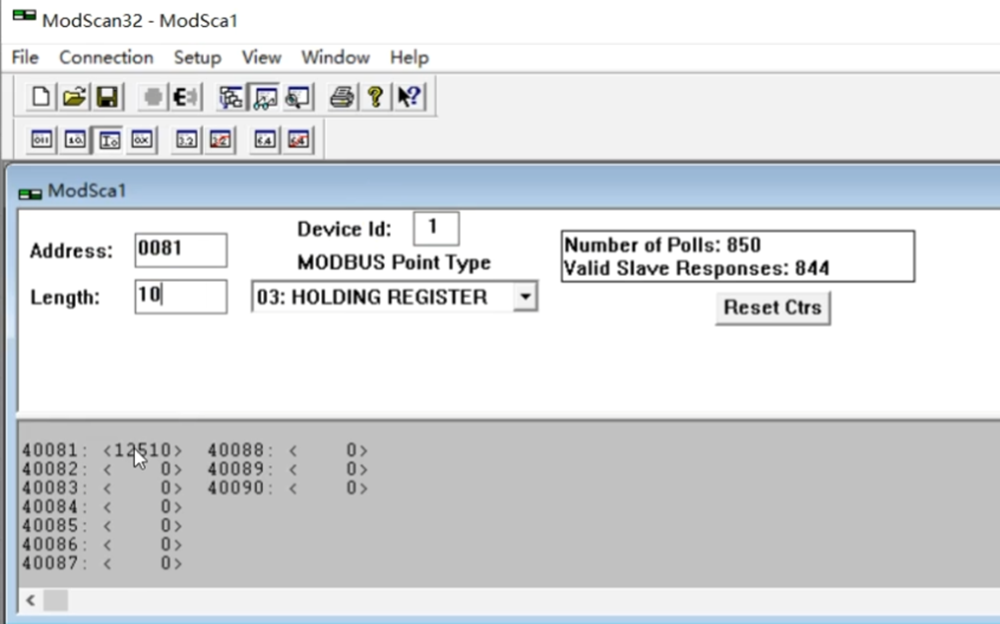The image size is (1000, 624).
Task: Click the Address input field
Action: pos(180,249)
